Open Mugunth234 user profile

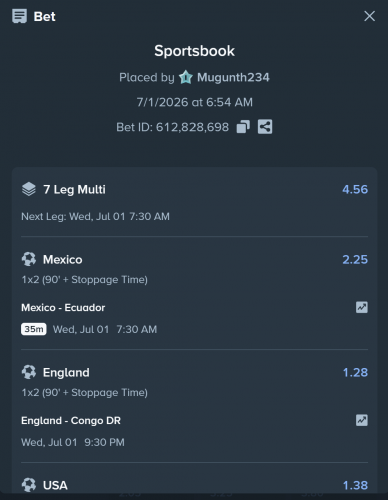pos(233,77)
